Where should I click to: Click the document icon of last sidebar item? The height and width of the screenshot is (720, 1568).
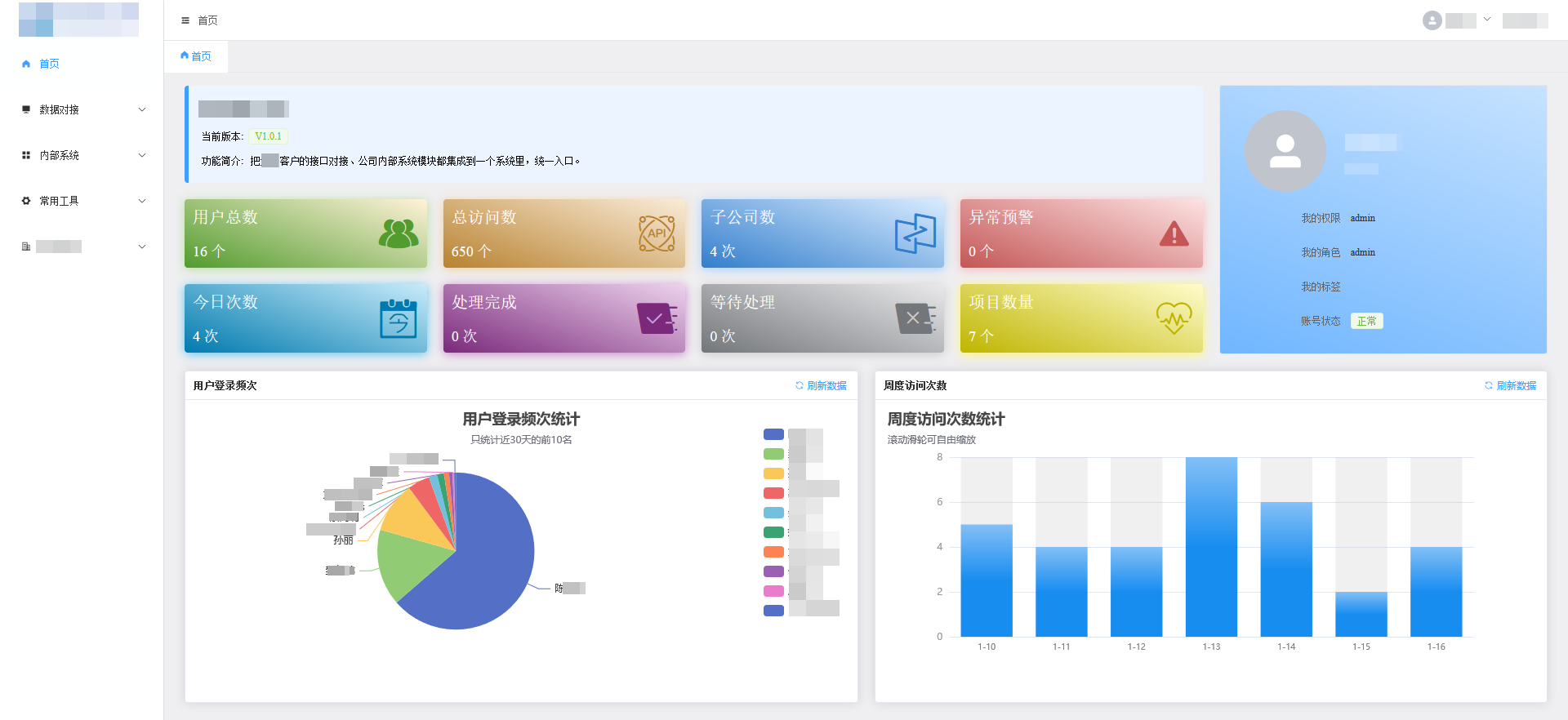tap(26, 247)
